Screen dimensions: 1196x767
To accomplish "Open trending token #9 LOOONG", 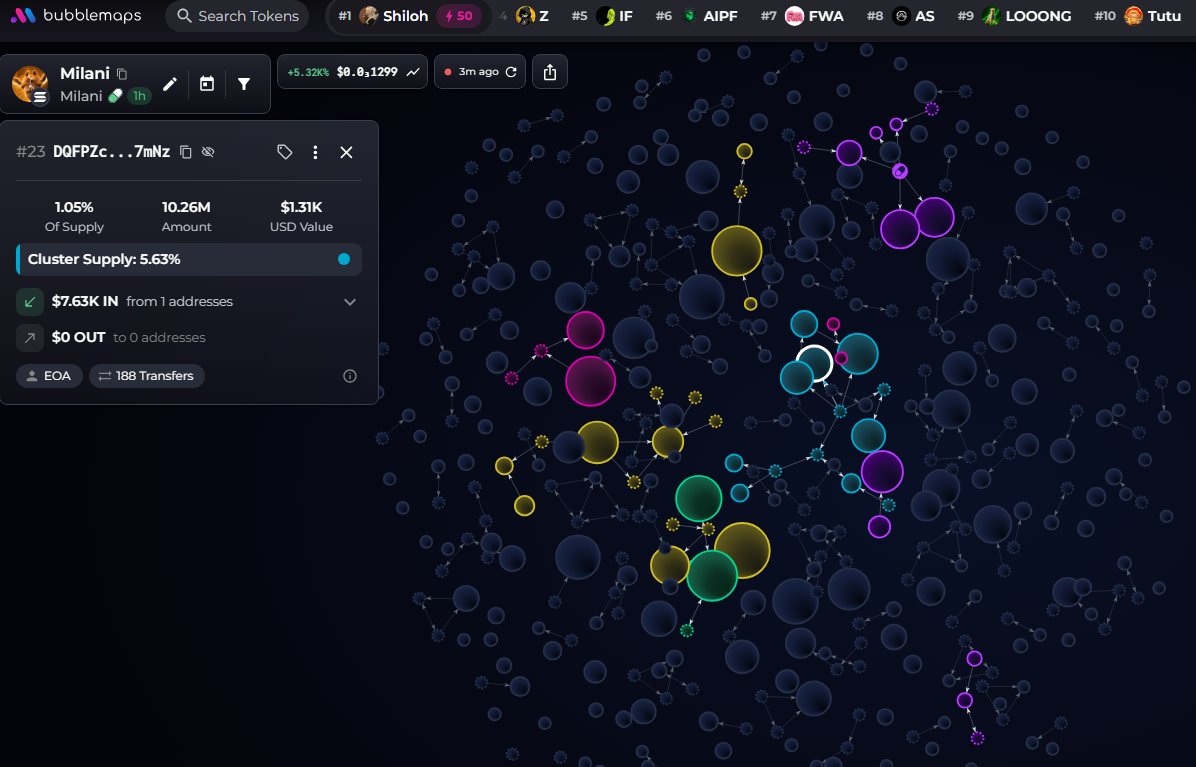I will (x=1014, y=16).
